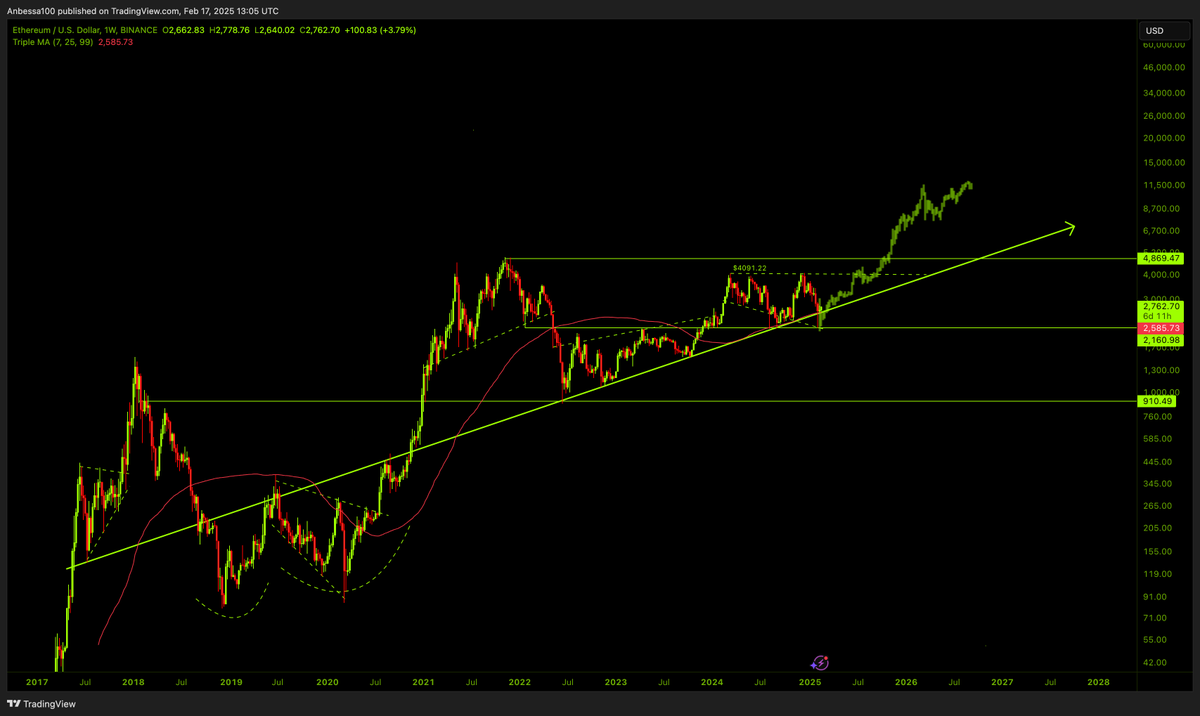Click the 2019 label on time axis
Viewport: 1200px width, 716px height.
(231, 682)
